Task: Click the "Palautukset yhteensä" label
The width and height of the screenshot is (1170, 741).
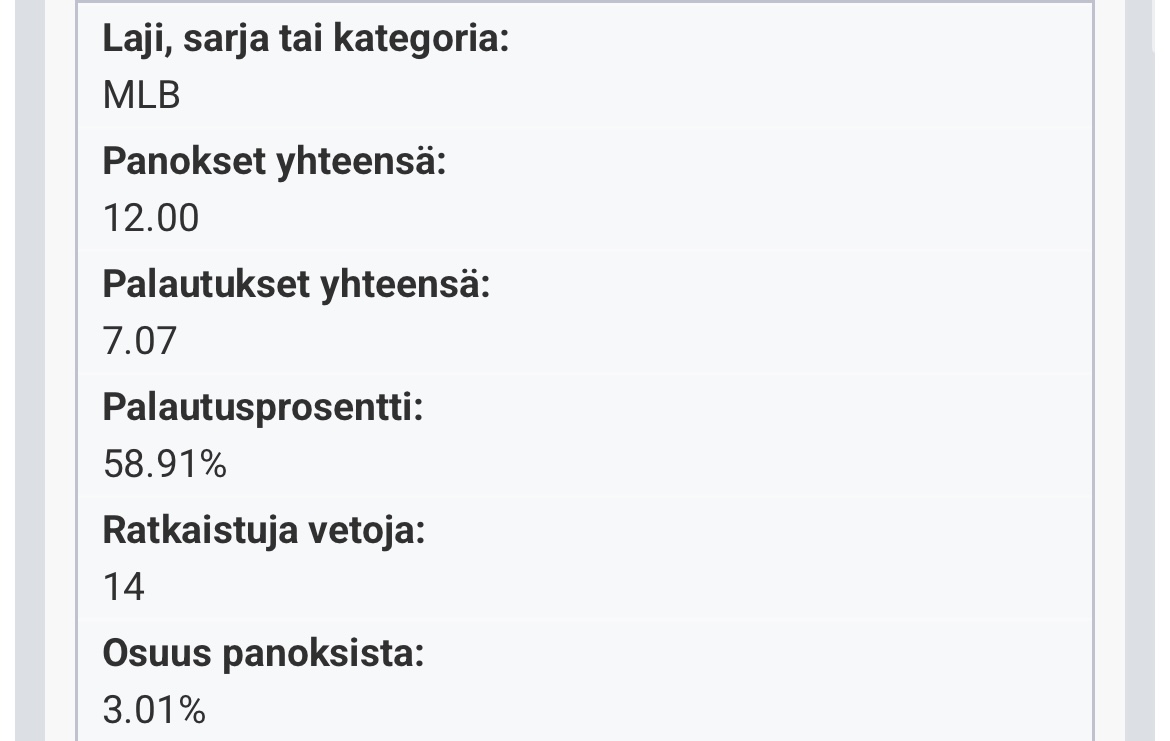Action: tap(296, 285)
